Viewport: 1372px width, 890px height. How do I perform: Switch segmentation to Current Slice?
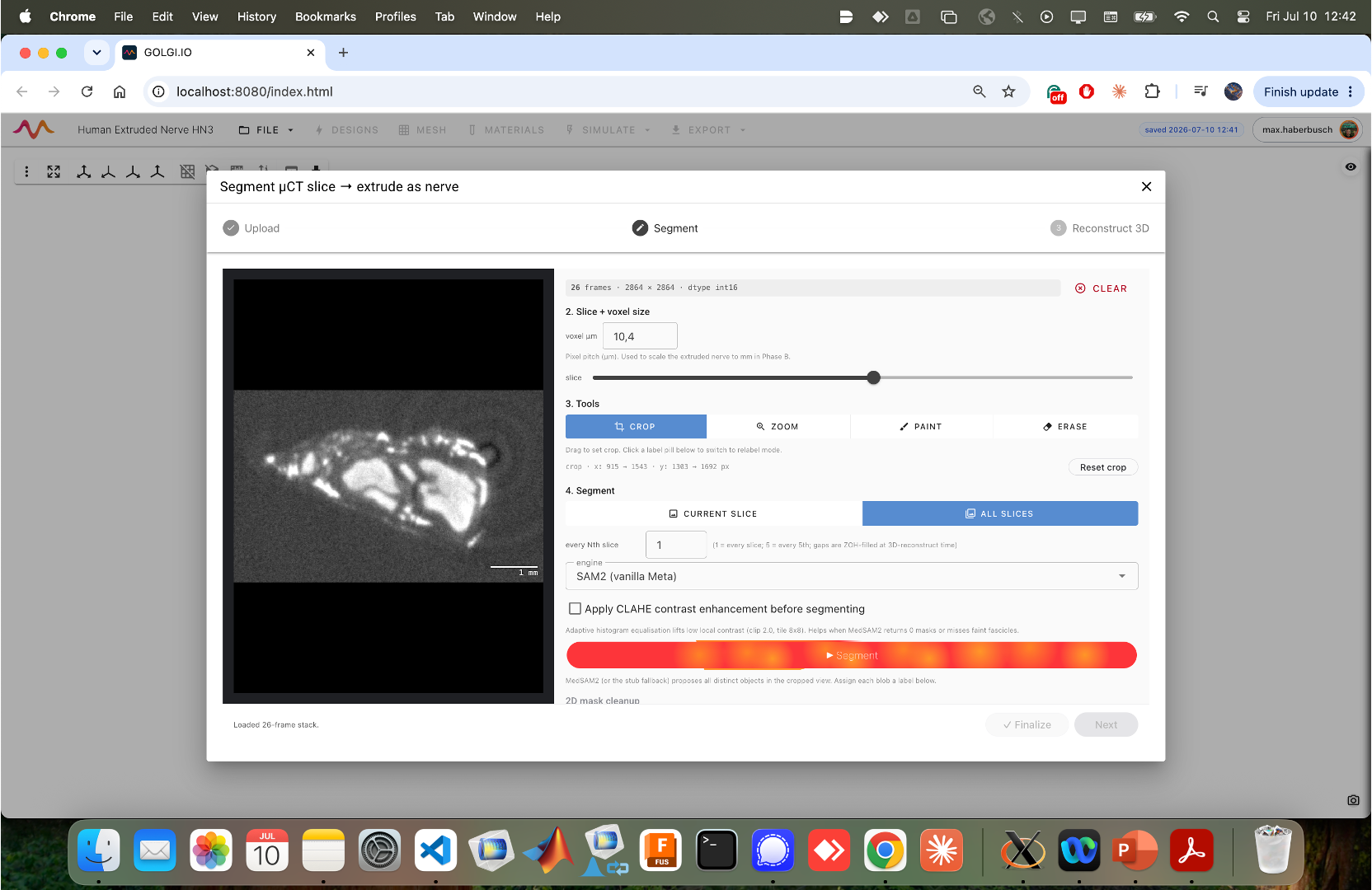[713, 513]
